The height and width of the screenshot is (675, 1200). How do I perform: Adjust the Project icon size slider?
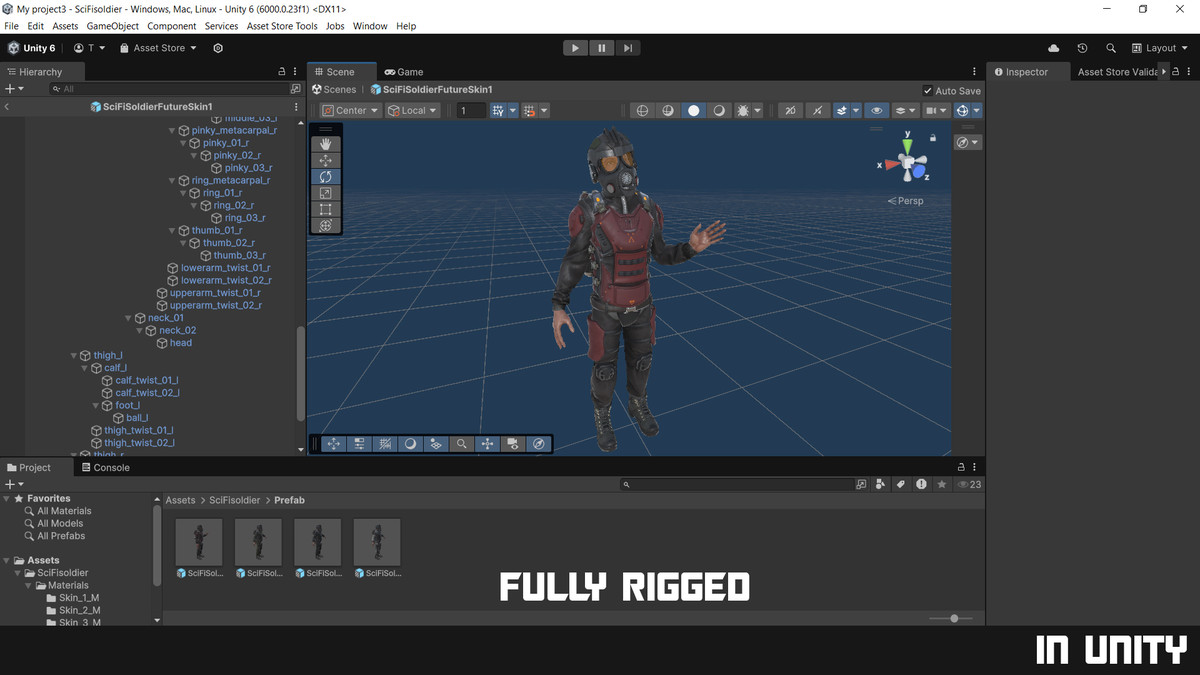(951, 618)
